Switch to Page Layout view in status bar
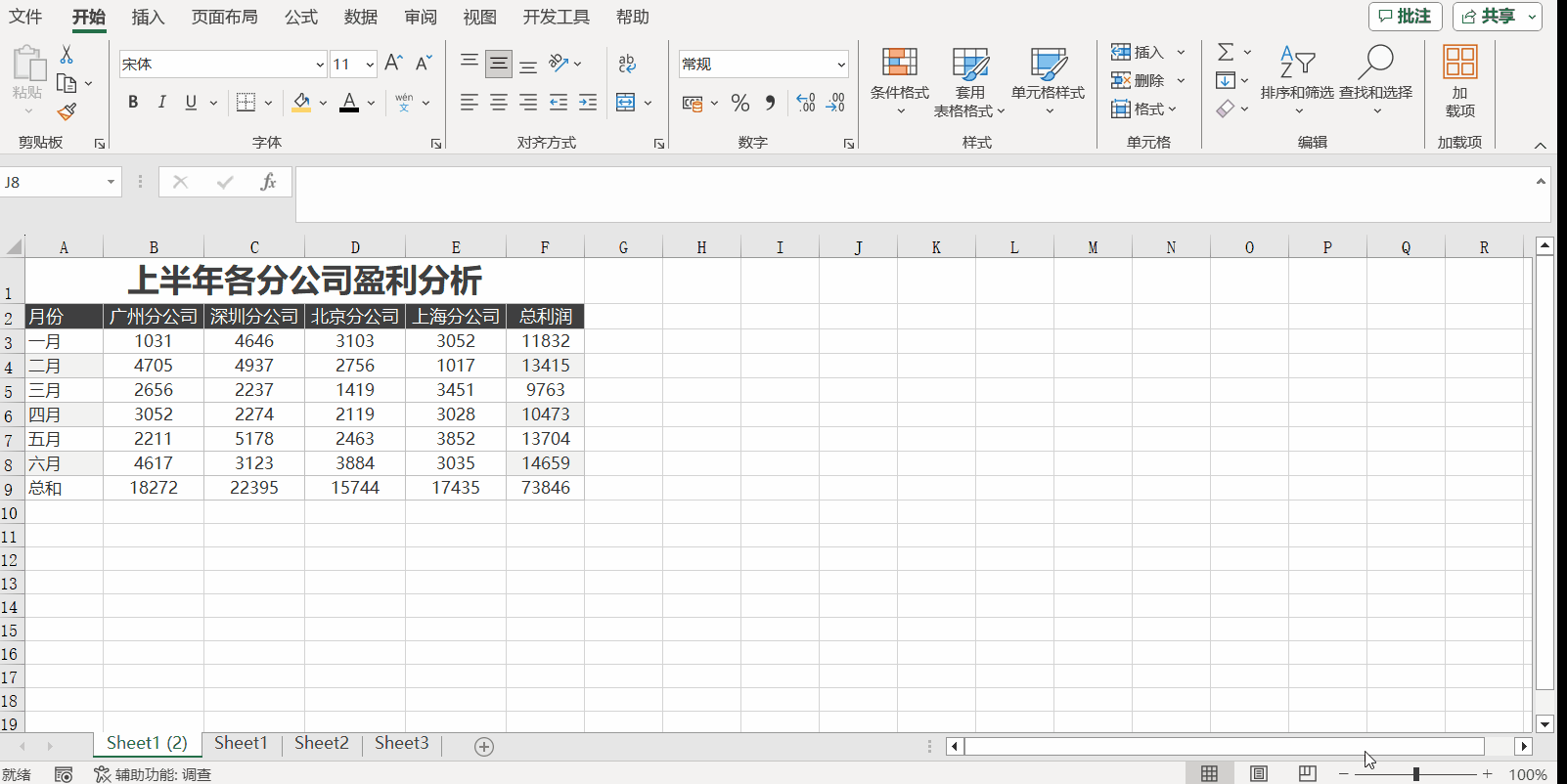1567x784 pixels. (1259, 774)
